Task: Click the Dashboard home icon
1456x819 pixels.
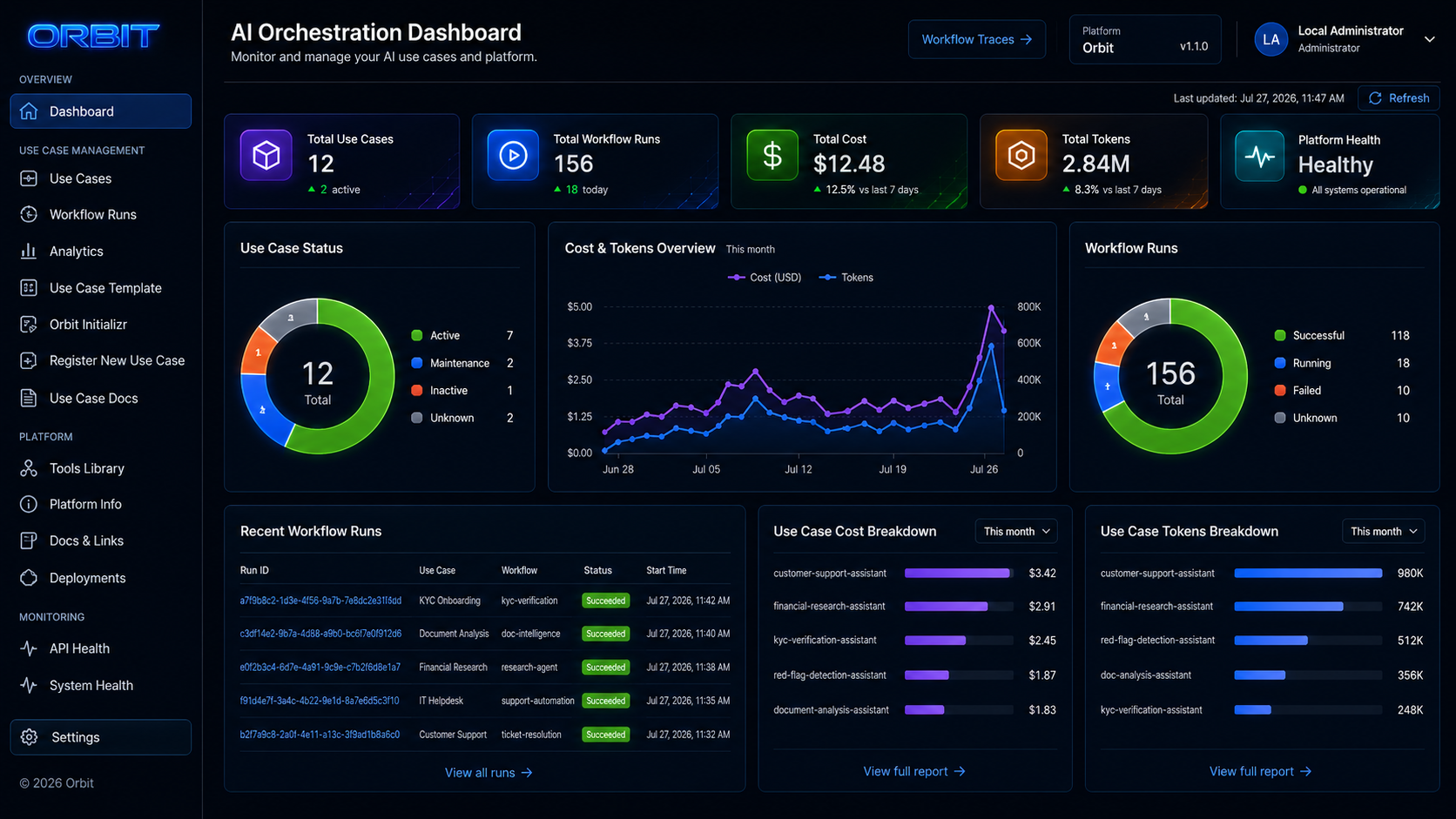Action: click(29, 111)
